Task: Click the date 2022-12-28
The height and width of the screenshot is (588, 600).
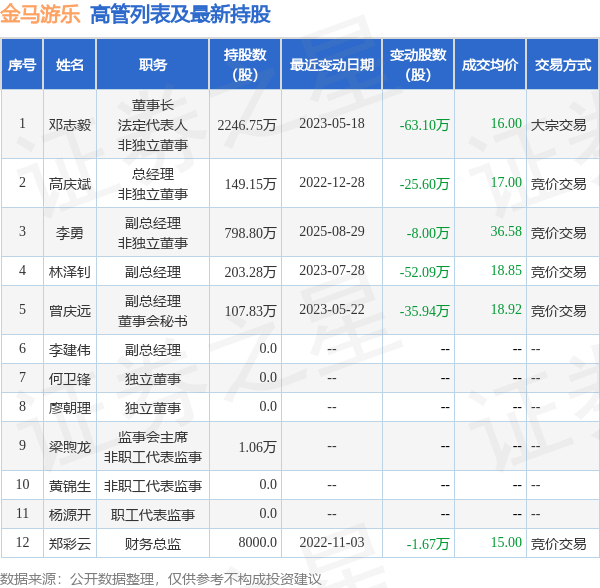Action: 332,182
